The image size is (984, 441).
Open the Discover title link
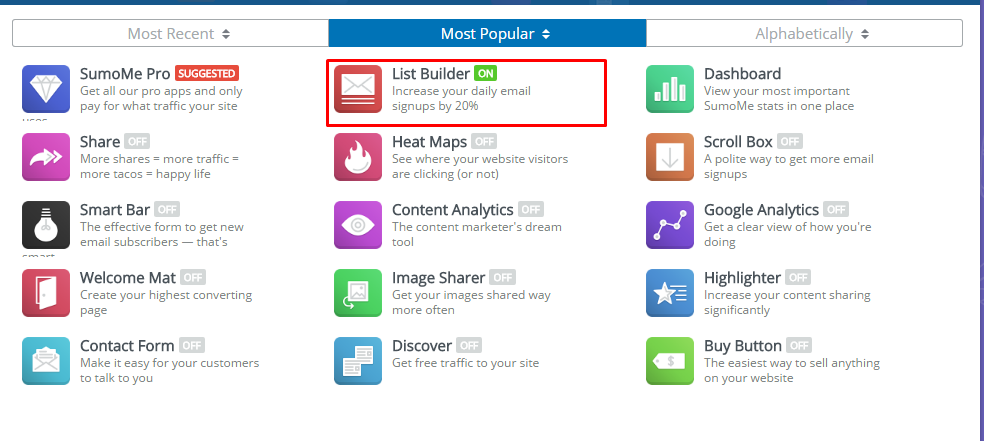click(x=422, y=345)
